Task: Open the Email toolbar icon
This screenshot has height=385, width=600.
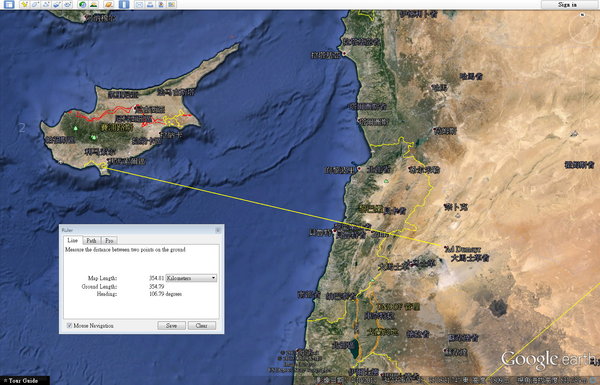Action: coord(139,5)
